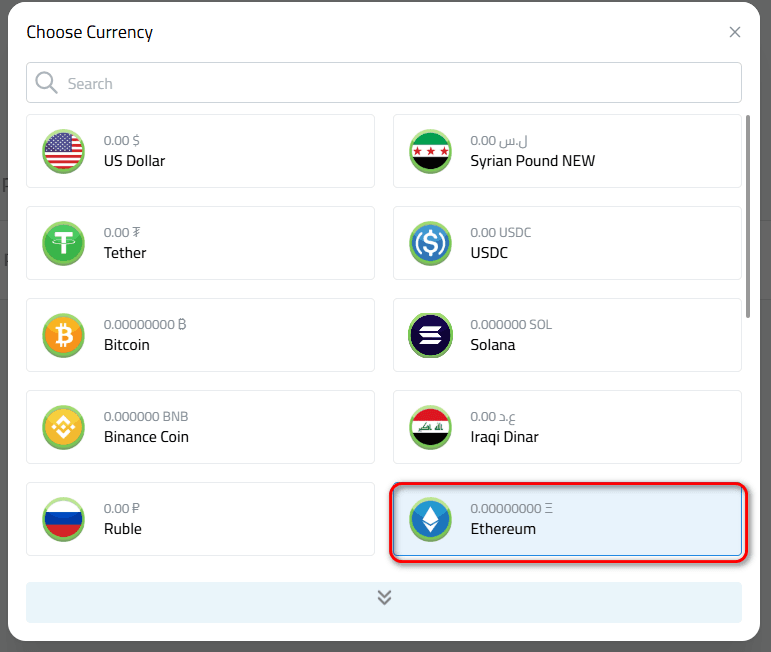Click the currency list vertical scrollbar

pyautogui.click(x=748, y=216)
